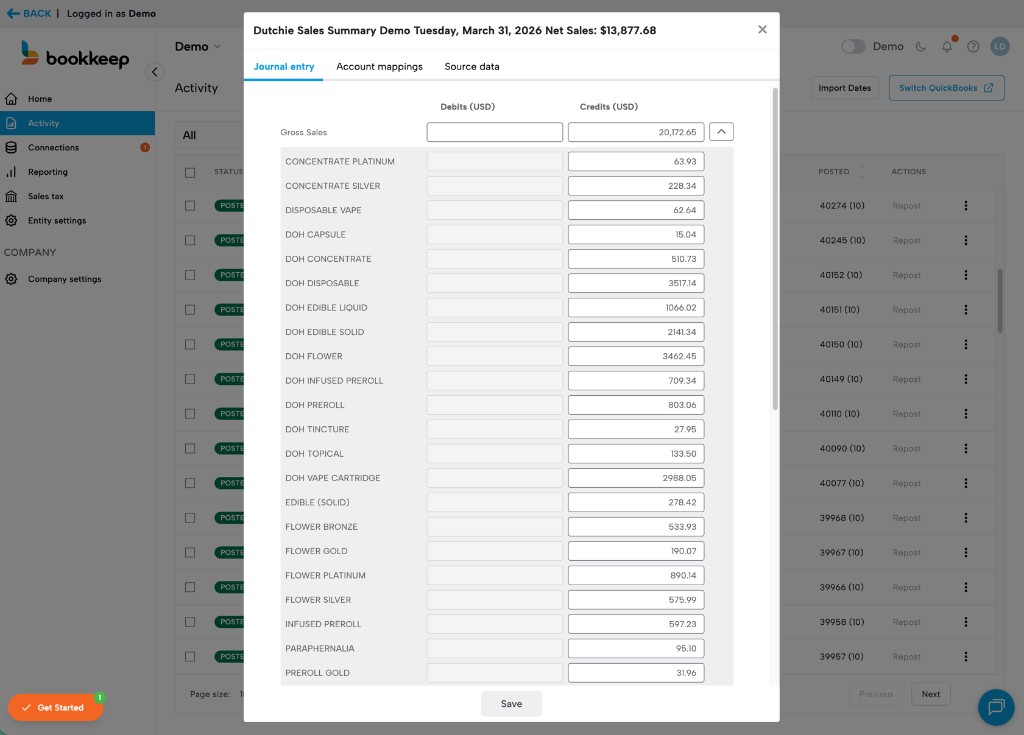This screenshot has width=1024, height=735.
Task: Open the Demo company dropdown
Action: [x=197, y=47]
